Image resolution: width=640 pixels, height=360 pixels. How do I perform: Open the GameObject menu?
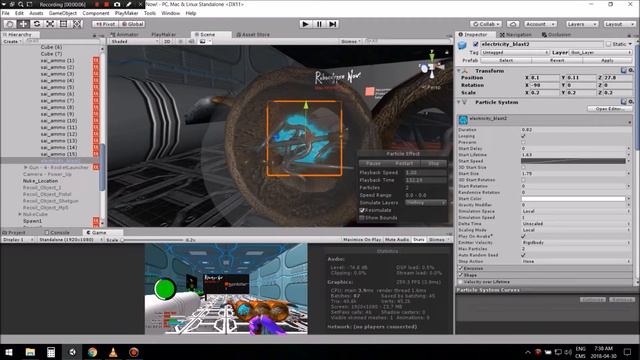point(62,13)
